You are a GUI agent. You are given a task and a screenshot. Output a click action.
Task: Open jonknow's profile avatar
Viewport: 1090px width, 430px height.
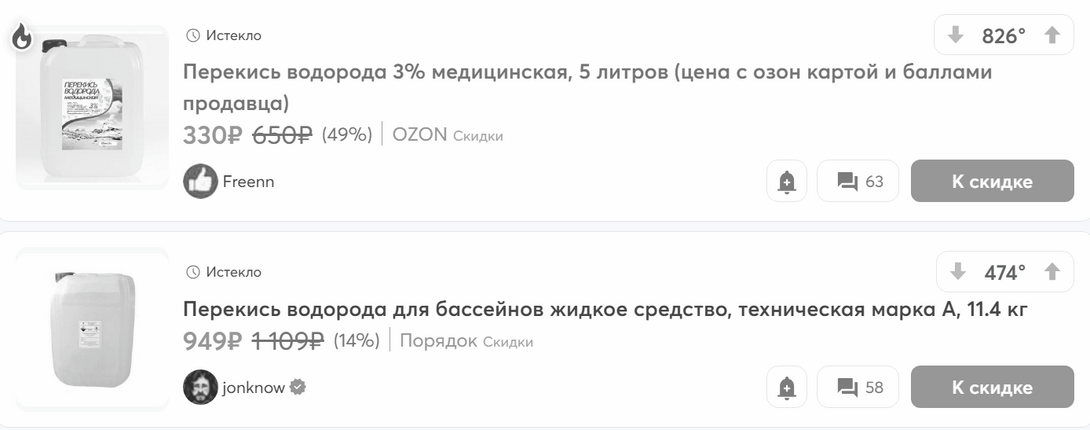(200, 387)
